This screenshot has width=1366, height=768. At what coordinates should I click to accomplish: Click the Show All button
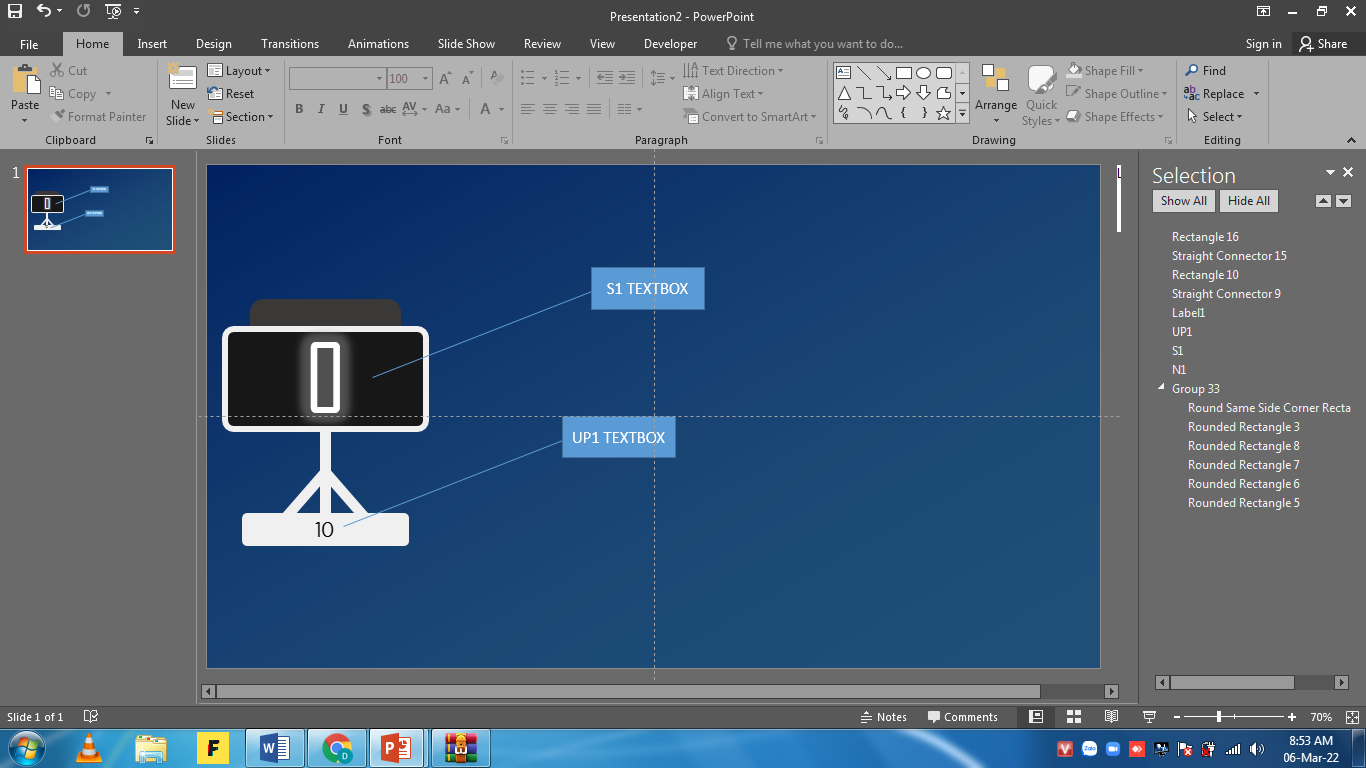click(1184, 201)
